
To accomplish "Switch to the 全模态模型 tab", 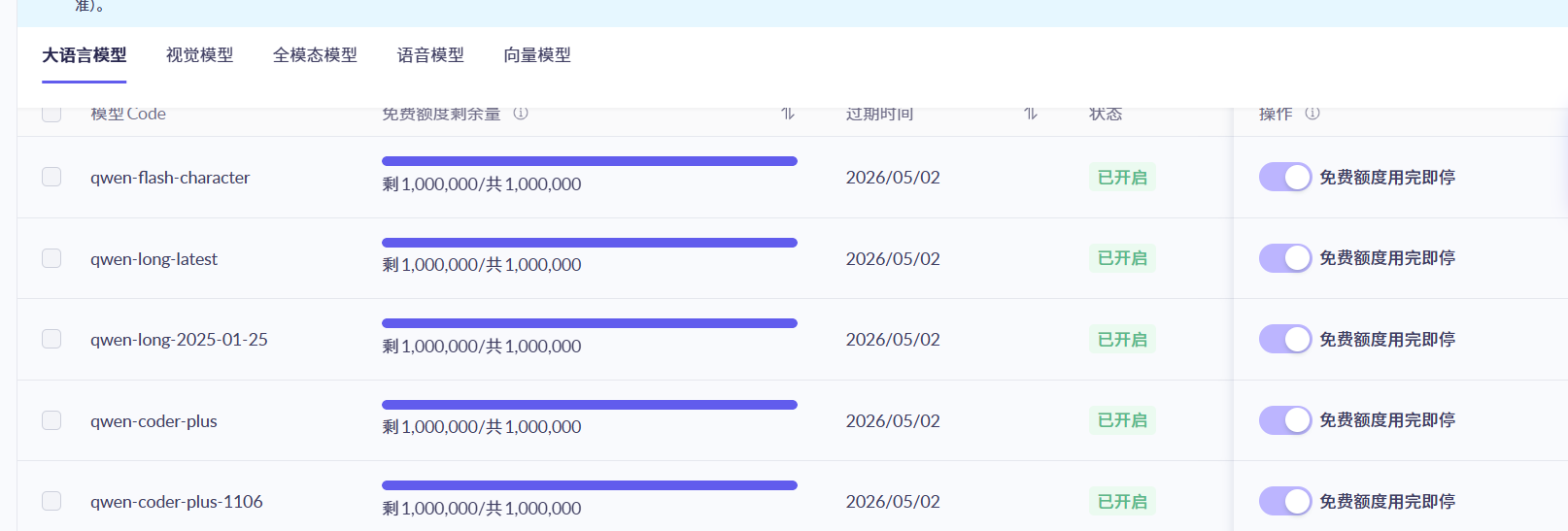I will click(315, 55).
